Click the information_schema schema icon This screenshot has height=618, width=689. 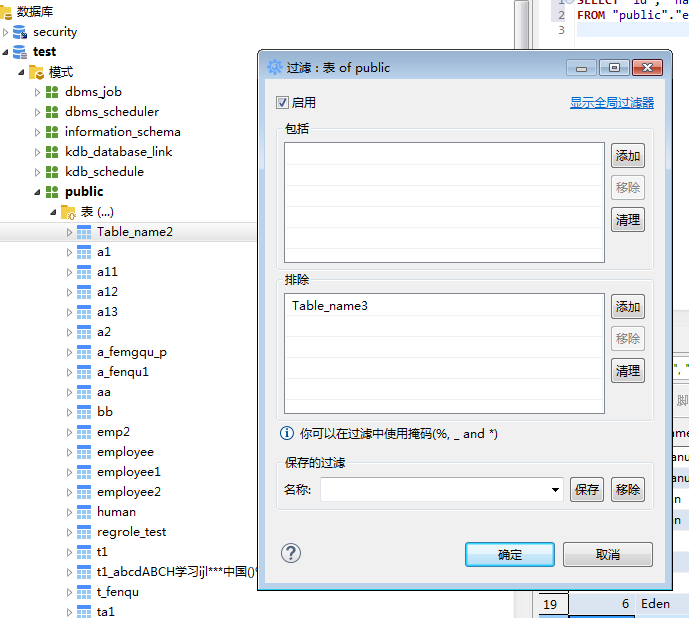click(52, 132)
